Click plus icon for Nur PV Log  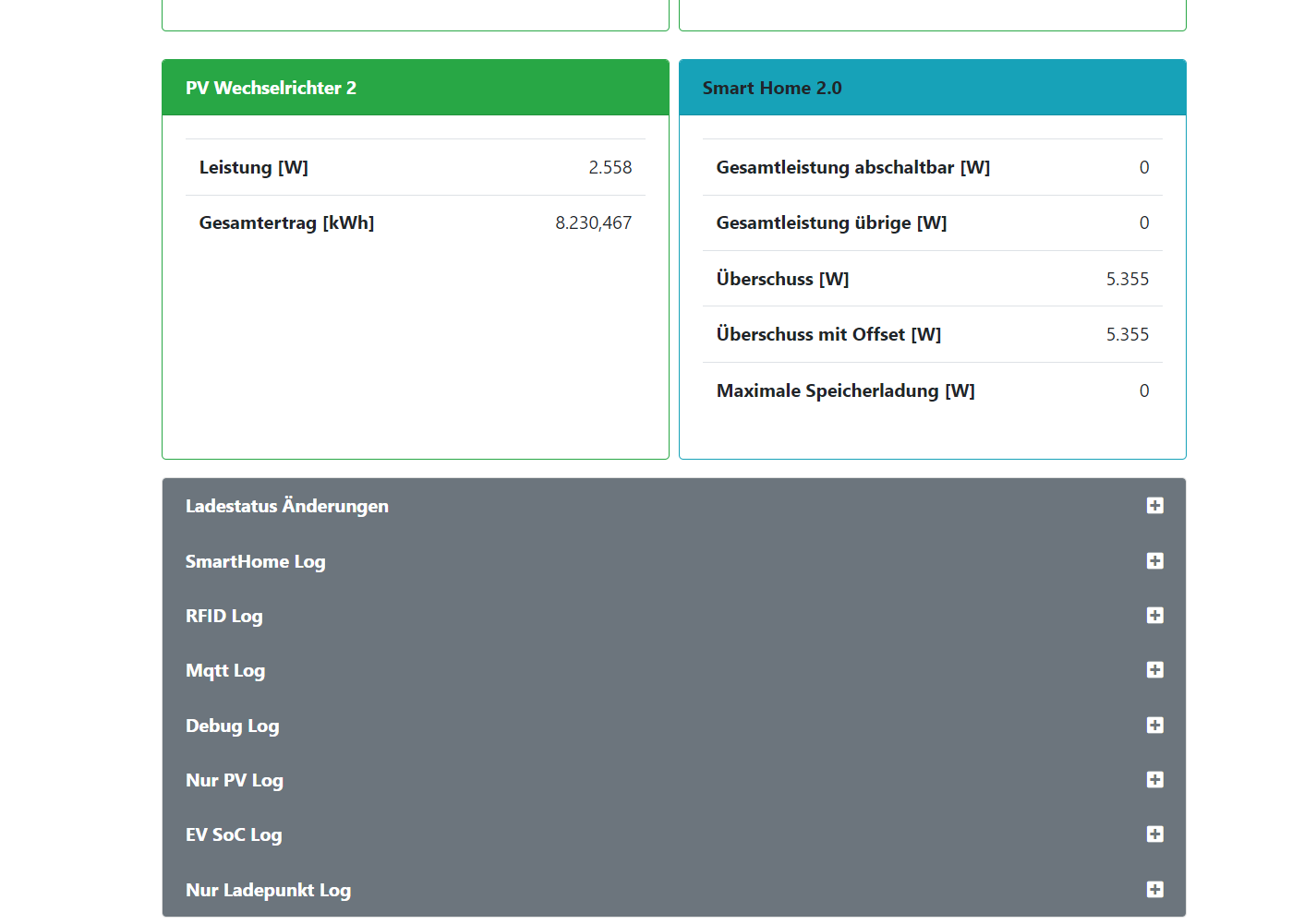tap(1154, 780)
